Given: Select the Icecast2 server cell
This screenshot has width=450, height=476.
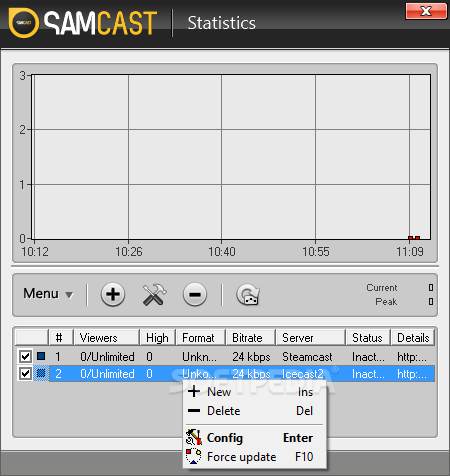Looking at the screenshot, I should (303, 374).
